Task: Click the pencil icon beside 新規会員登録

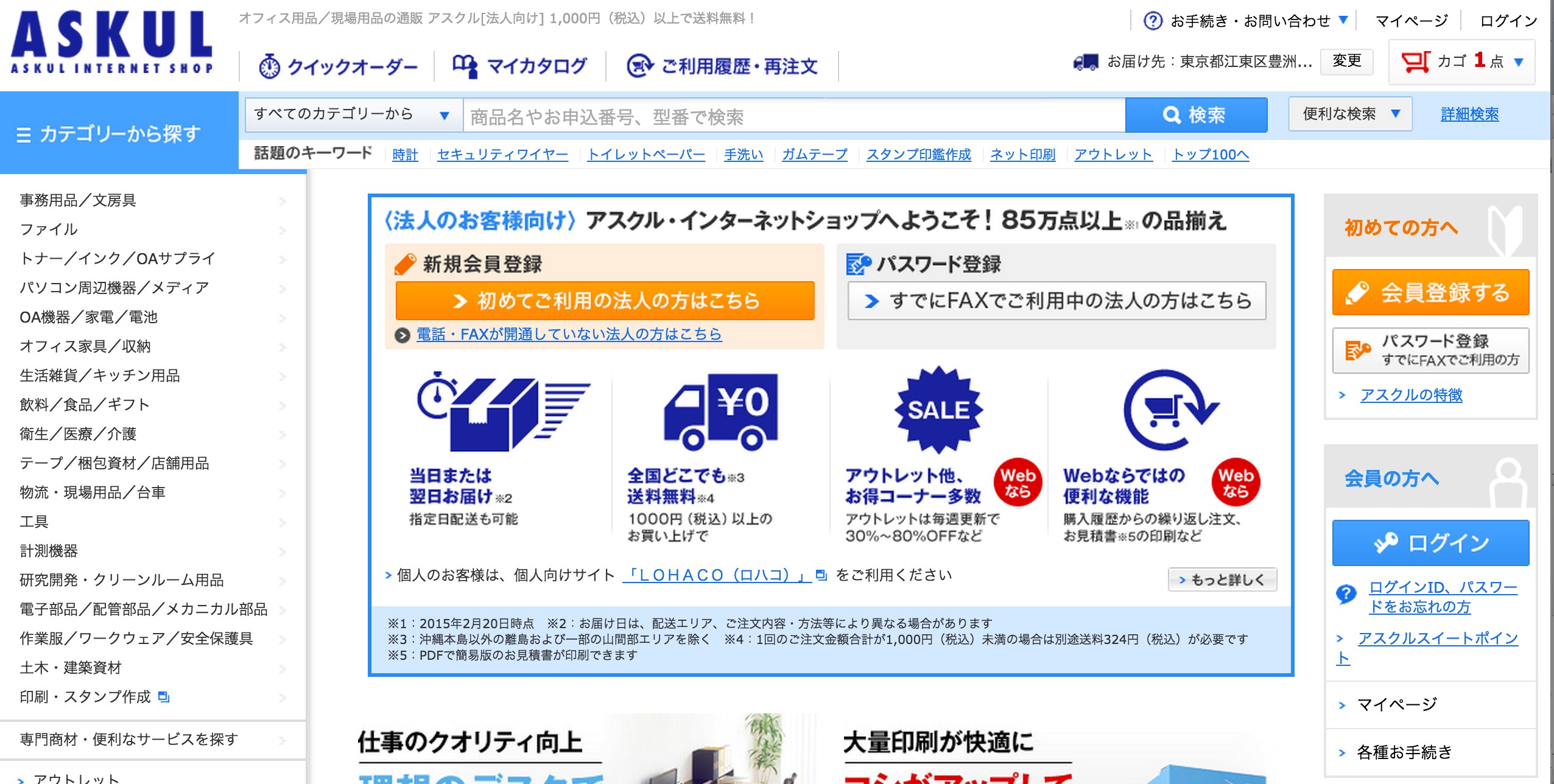Action: [x=405, y=264]
